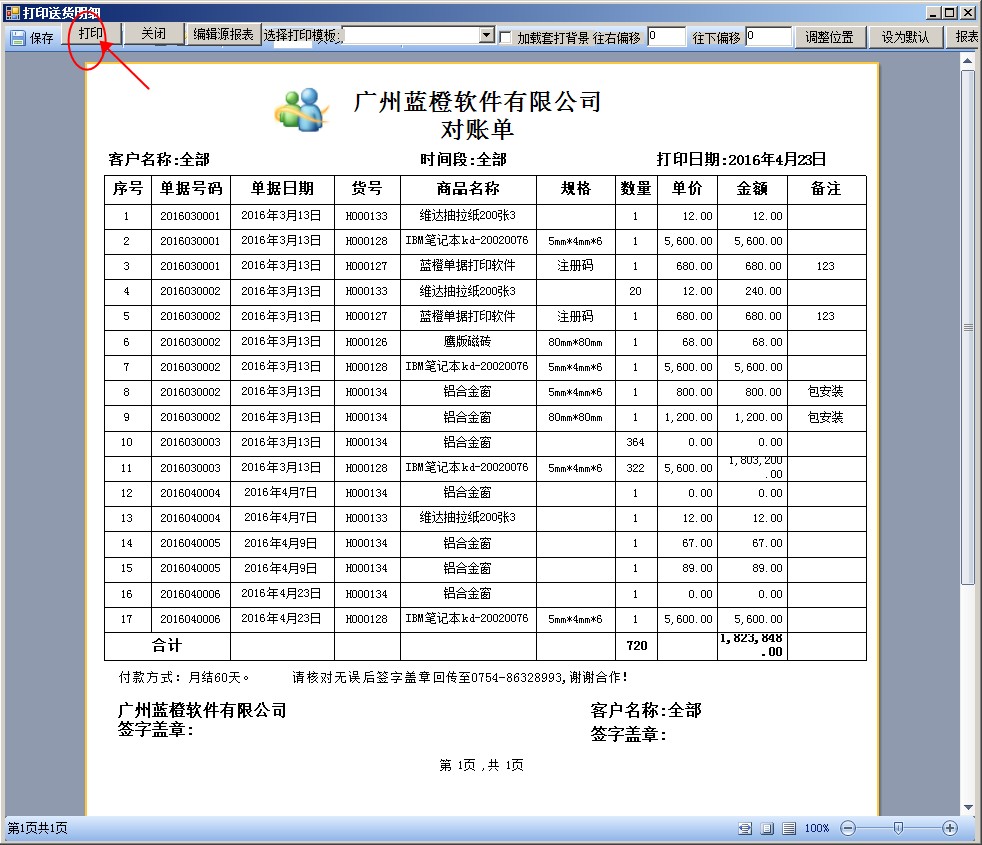Click the 第1页共1页 status bar text
Image resolution: width=982 pixels, height=845 pixels.
click(x=38, y=829)
